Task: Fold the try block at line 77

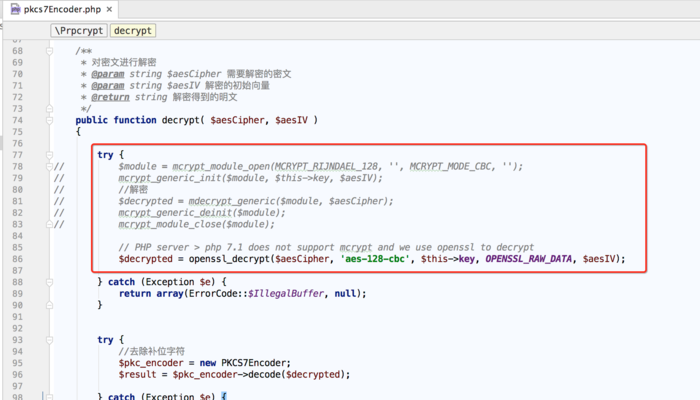Action: (50, 155)
